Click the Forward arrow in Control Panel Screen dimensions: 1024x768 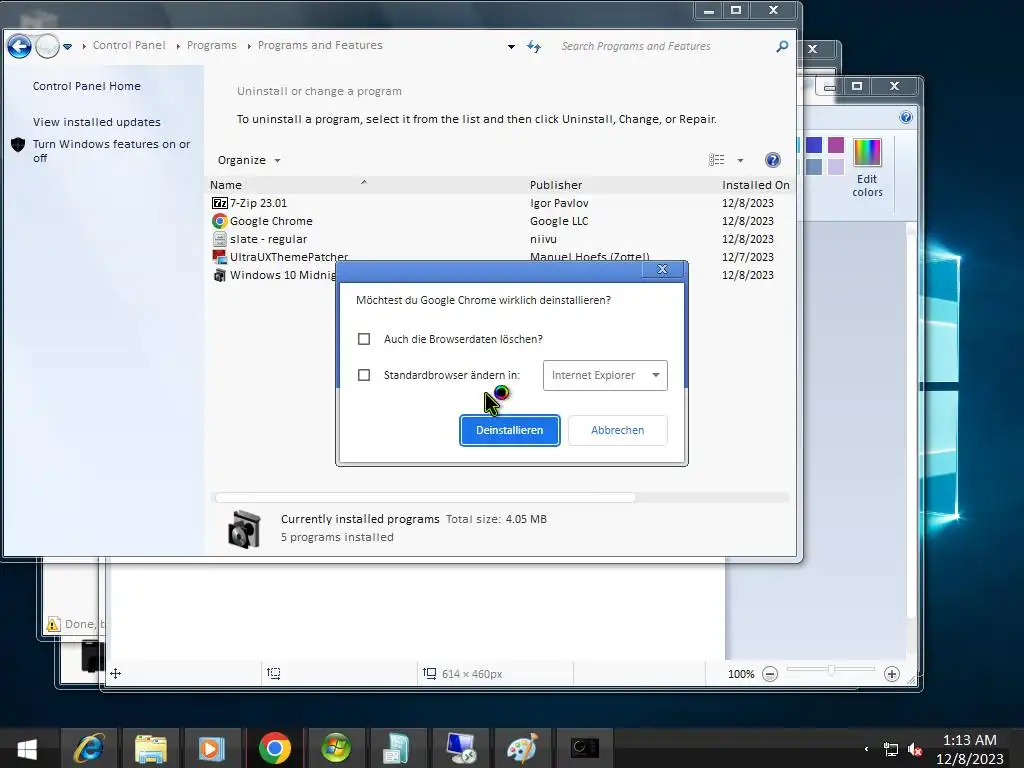[x=47, y=46]
